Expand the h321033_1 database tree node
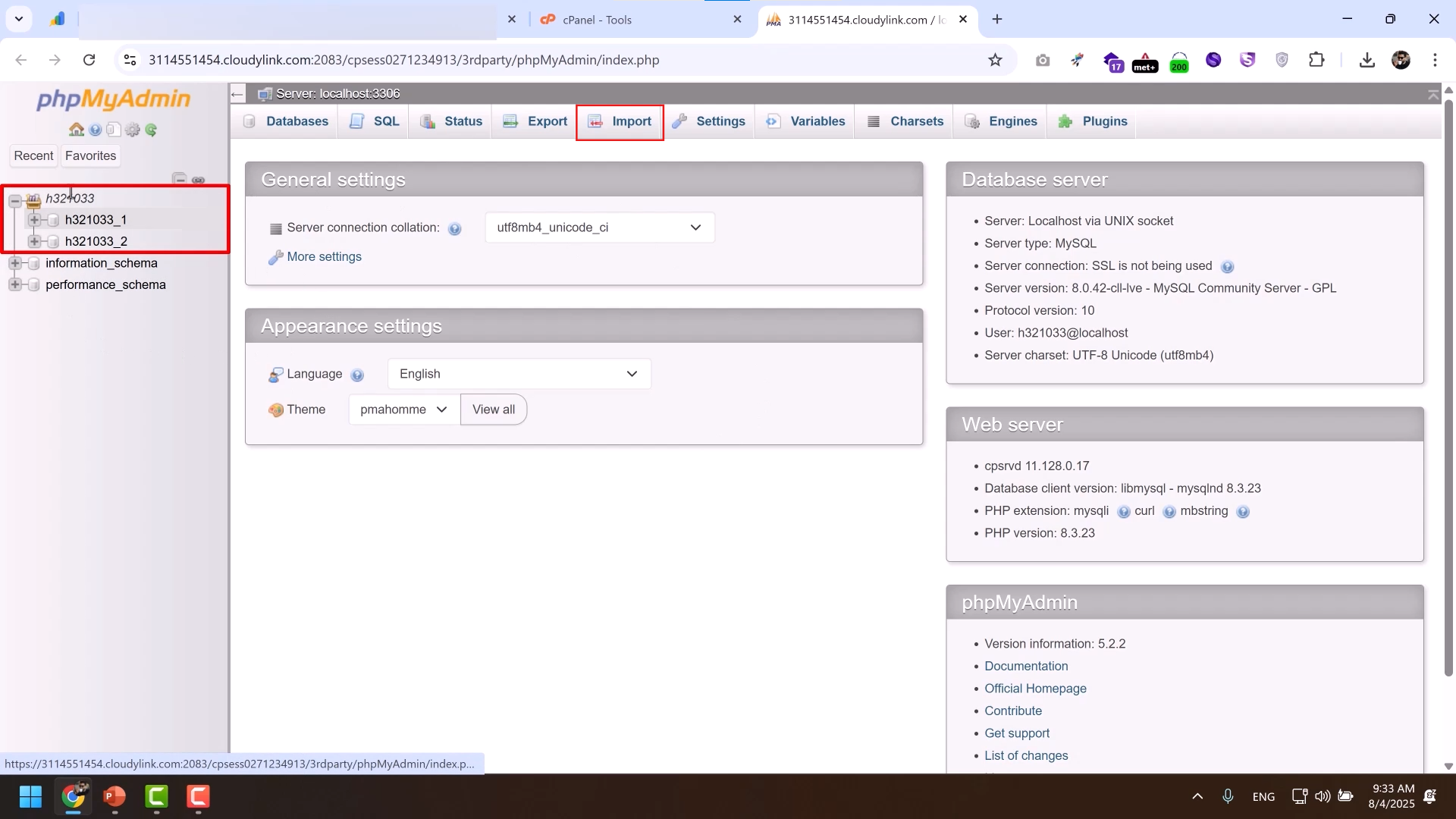The width and height of the screenshot is (1456, 819). [x=34, y=220]
